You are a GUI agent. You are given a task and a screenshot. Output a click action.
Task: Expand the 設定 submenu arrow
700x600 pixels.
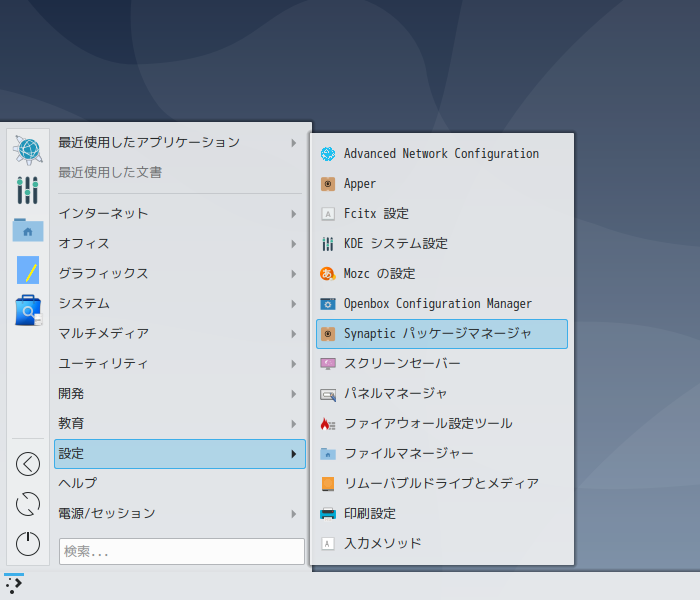tap(294, 454)
